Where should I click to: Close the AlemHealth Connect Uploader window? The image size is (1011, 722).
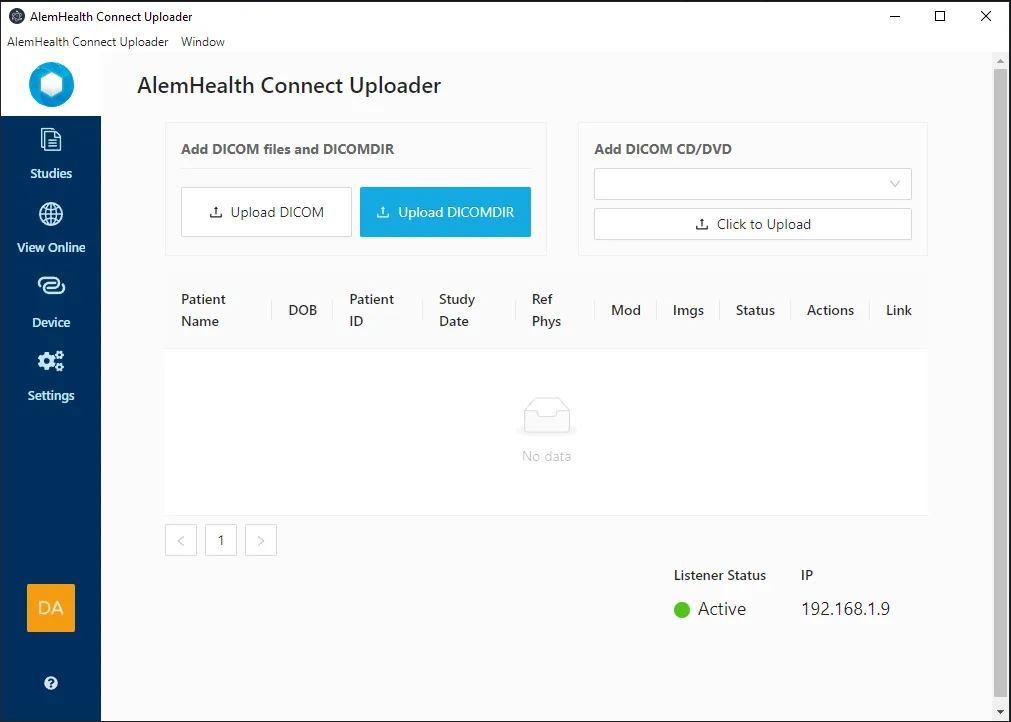point(986,17)
